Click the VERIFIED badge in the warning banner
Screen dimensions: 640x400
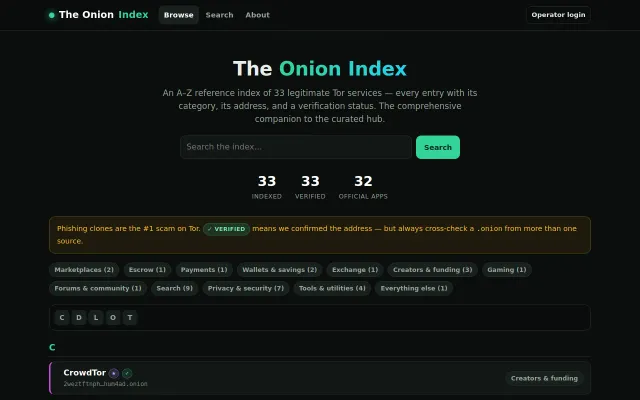coord(226,229)
